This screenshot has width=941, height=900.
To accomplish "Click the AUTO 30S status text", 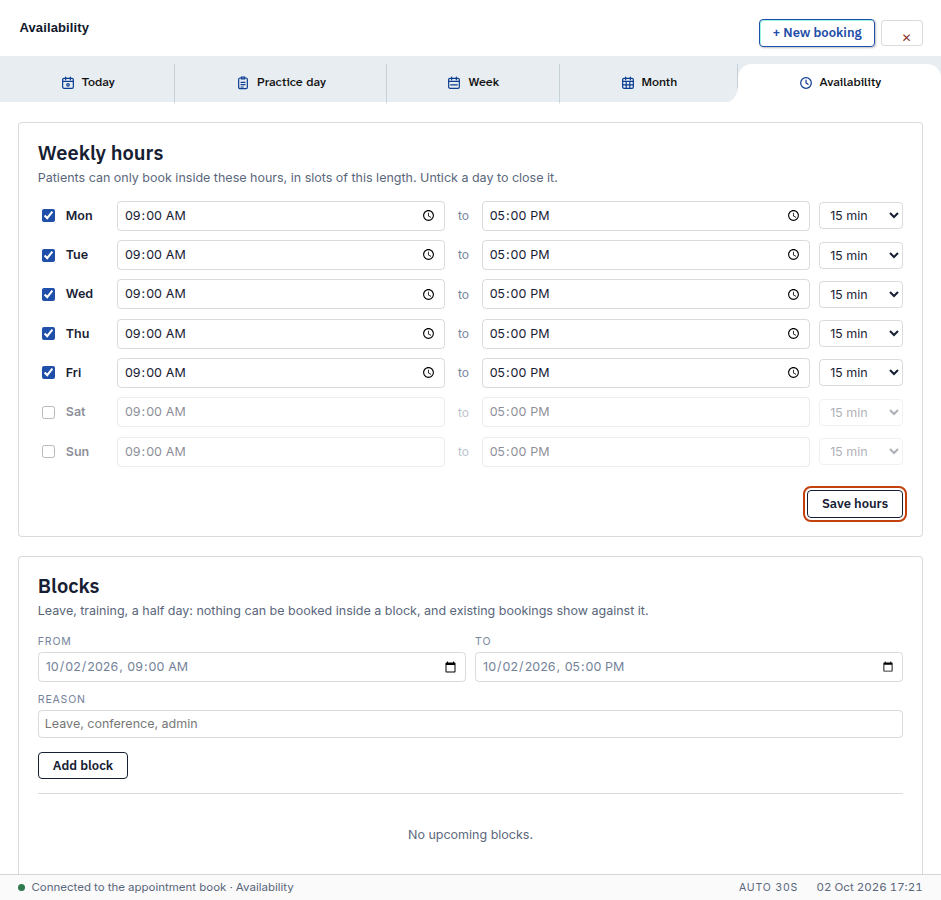I will (x=768, y=887).
